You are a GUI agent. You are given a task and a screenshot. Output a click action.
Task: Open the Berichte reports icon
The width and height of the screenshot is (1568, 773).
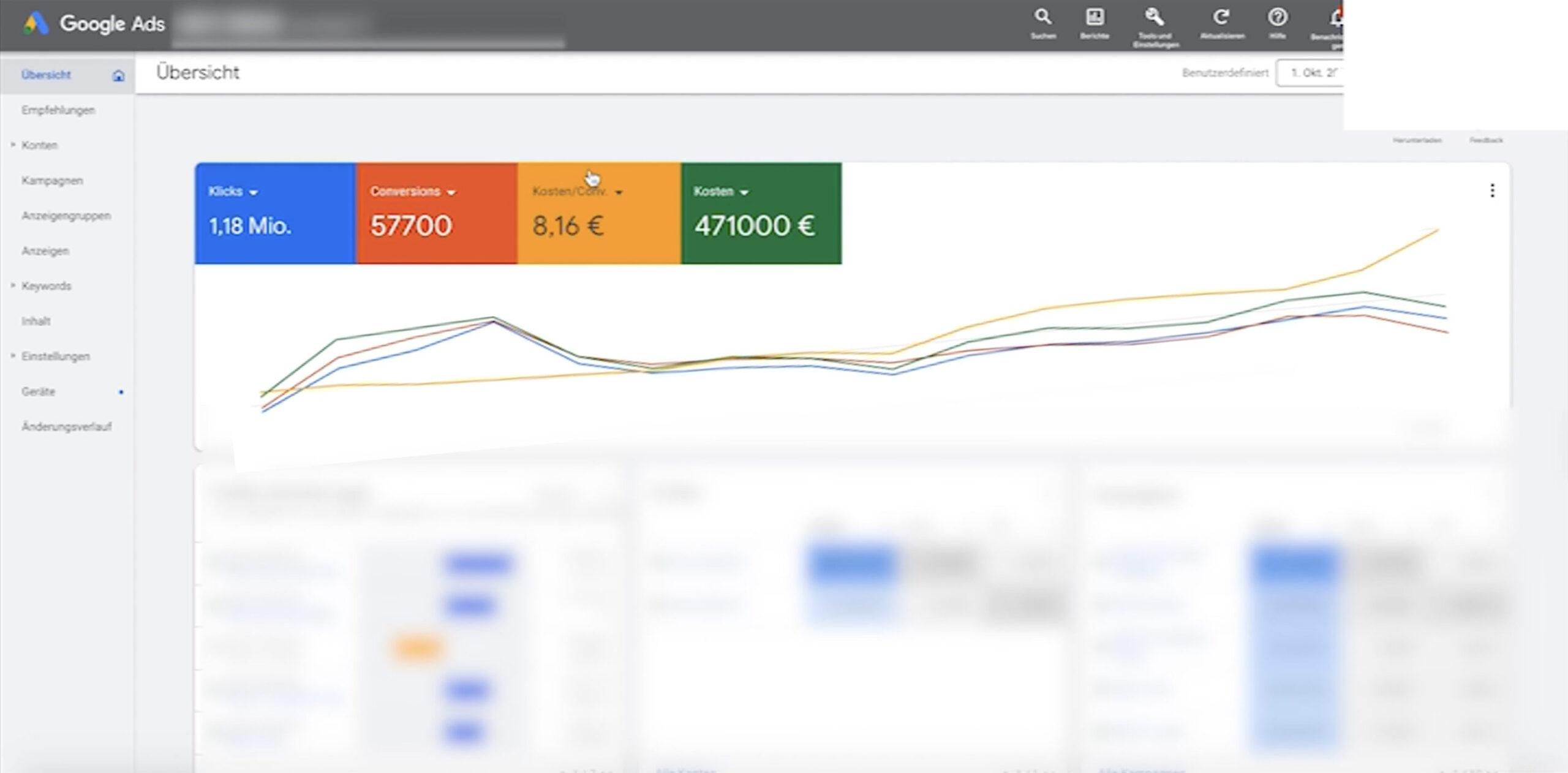1095,17
